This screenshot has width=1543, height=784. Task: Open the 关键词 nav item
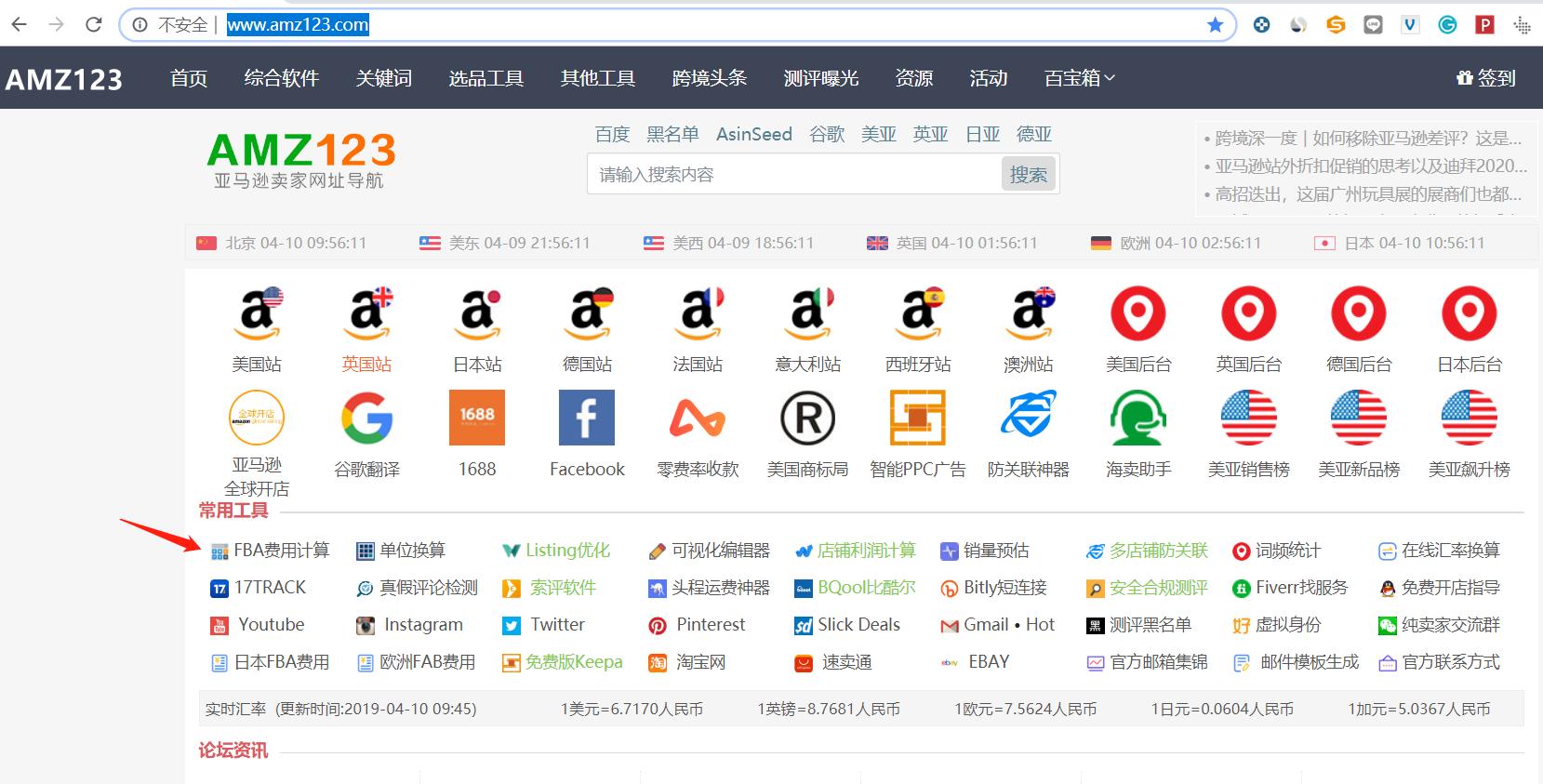coord(383,78)
